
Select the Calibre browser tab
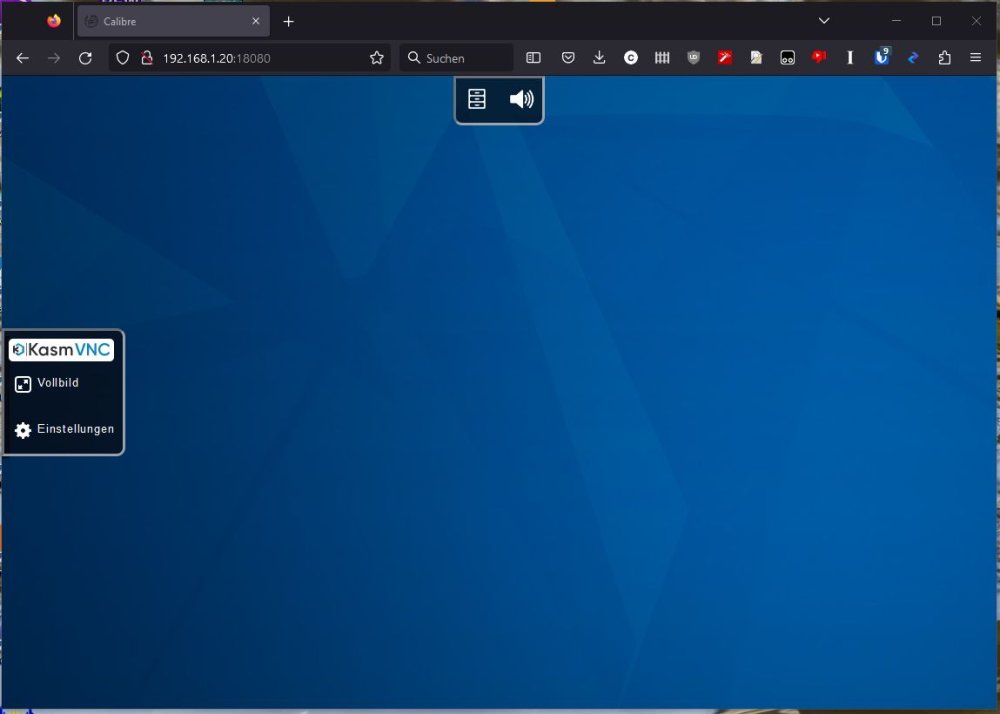pos(173,21)
